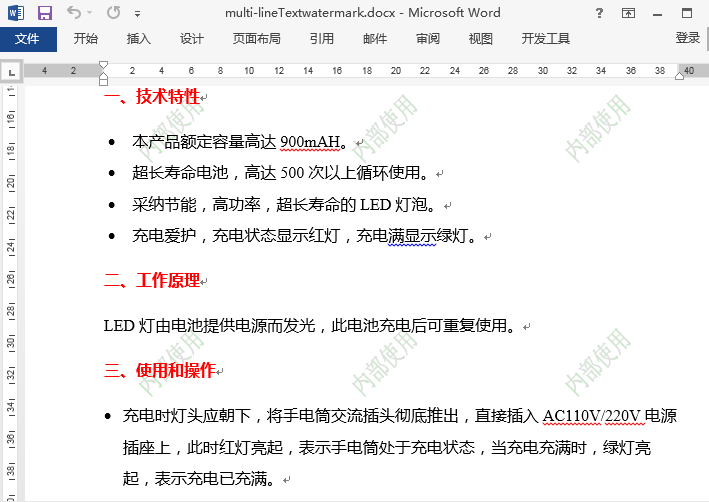Expand the Undo history dropdown arrow
The height and width of the screenshot is (502, 709).
coord(89,13)
